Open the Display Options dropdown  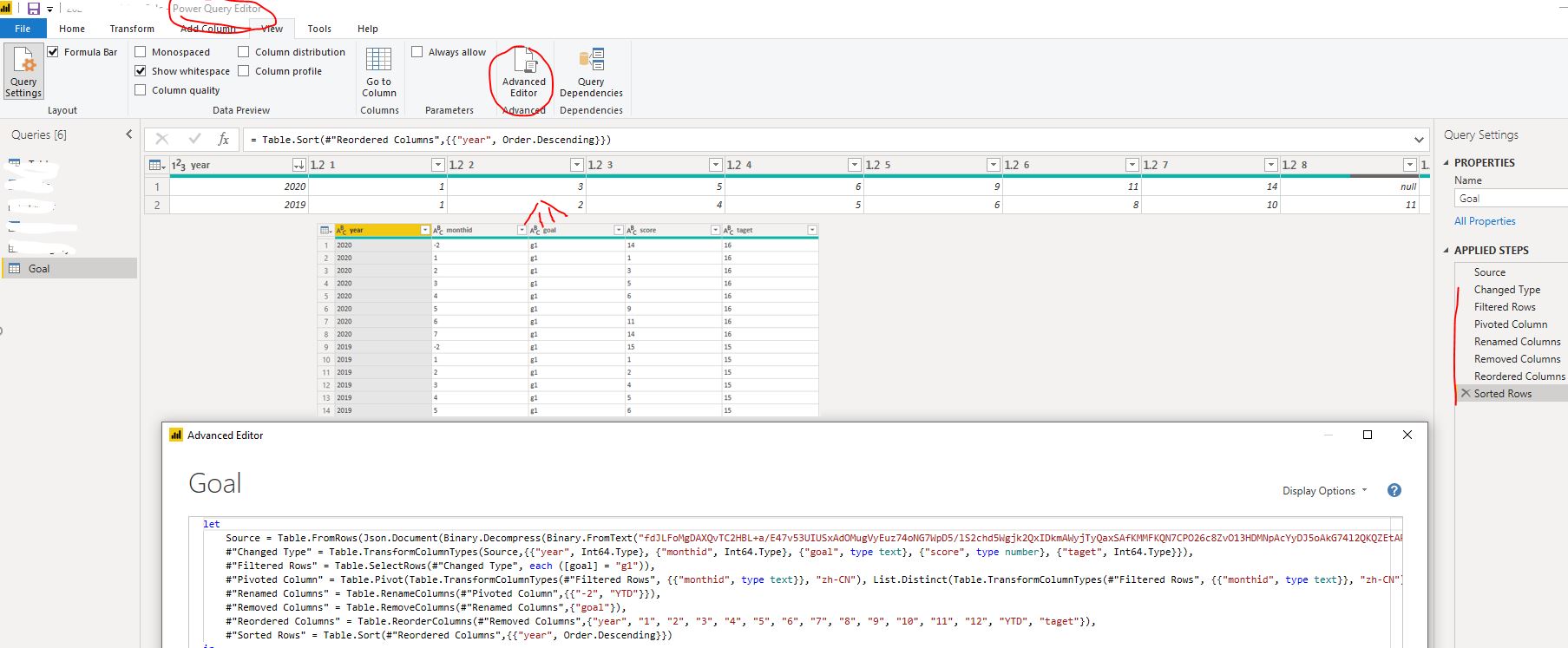(x=1325, y=491)
